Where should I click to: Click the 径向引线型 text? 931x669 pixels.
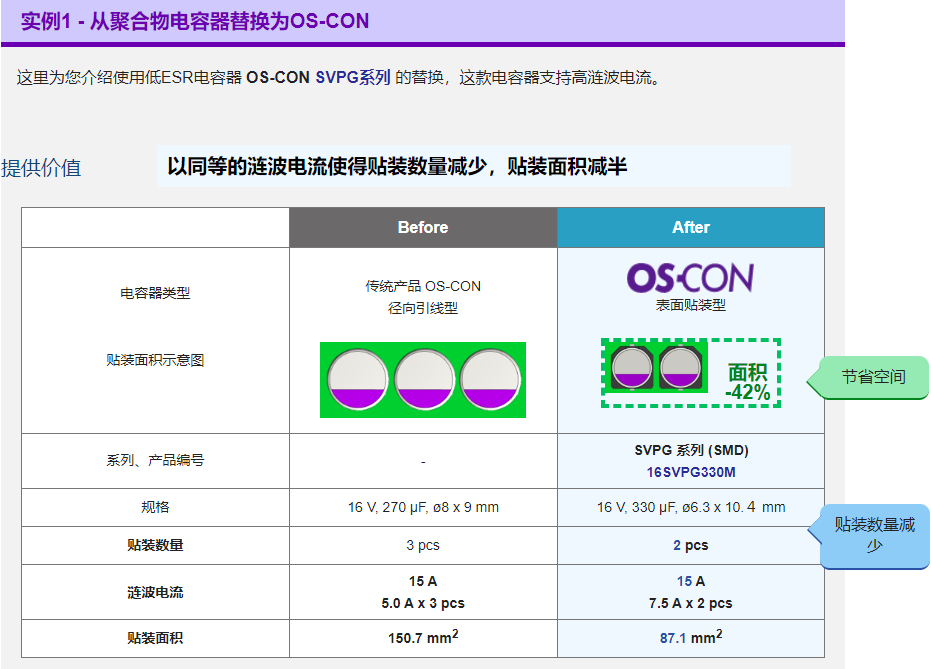click(423, 308)
